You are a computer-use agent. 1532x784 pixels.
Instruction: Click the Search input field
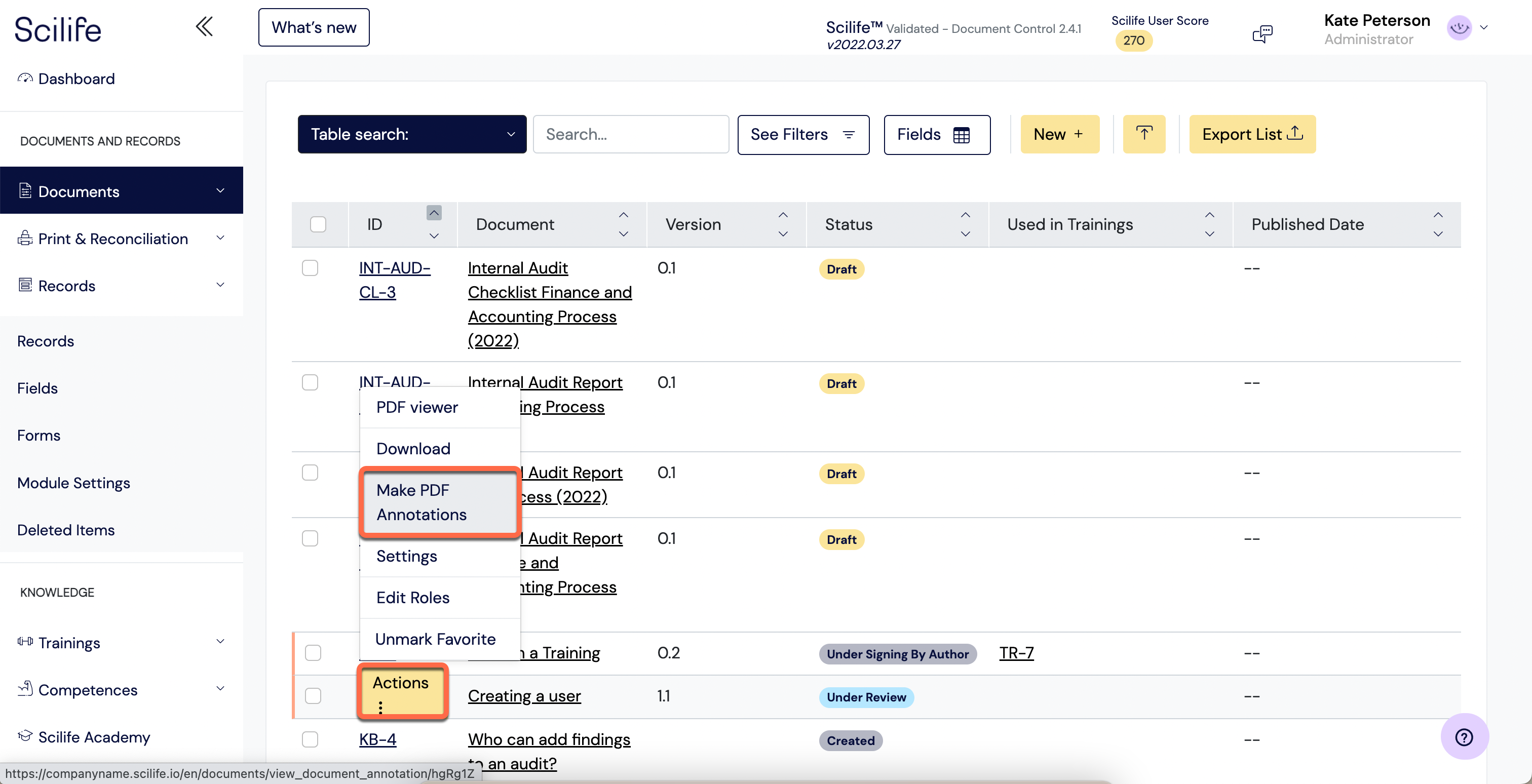coord(630,134)
